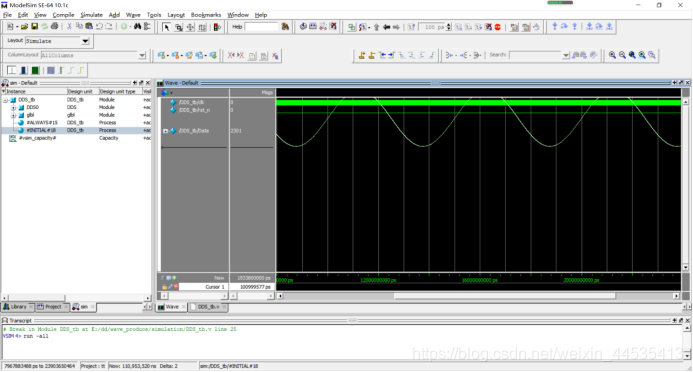Click the Run simulation icon
This screenshot has width=693, height=372.
click(458, 27)
